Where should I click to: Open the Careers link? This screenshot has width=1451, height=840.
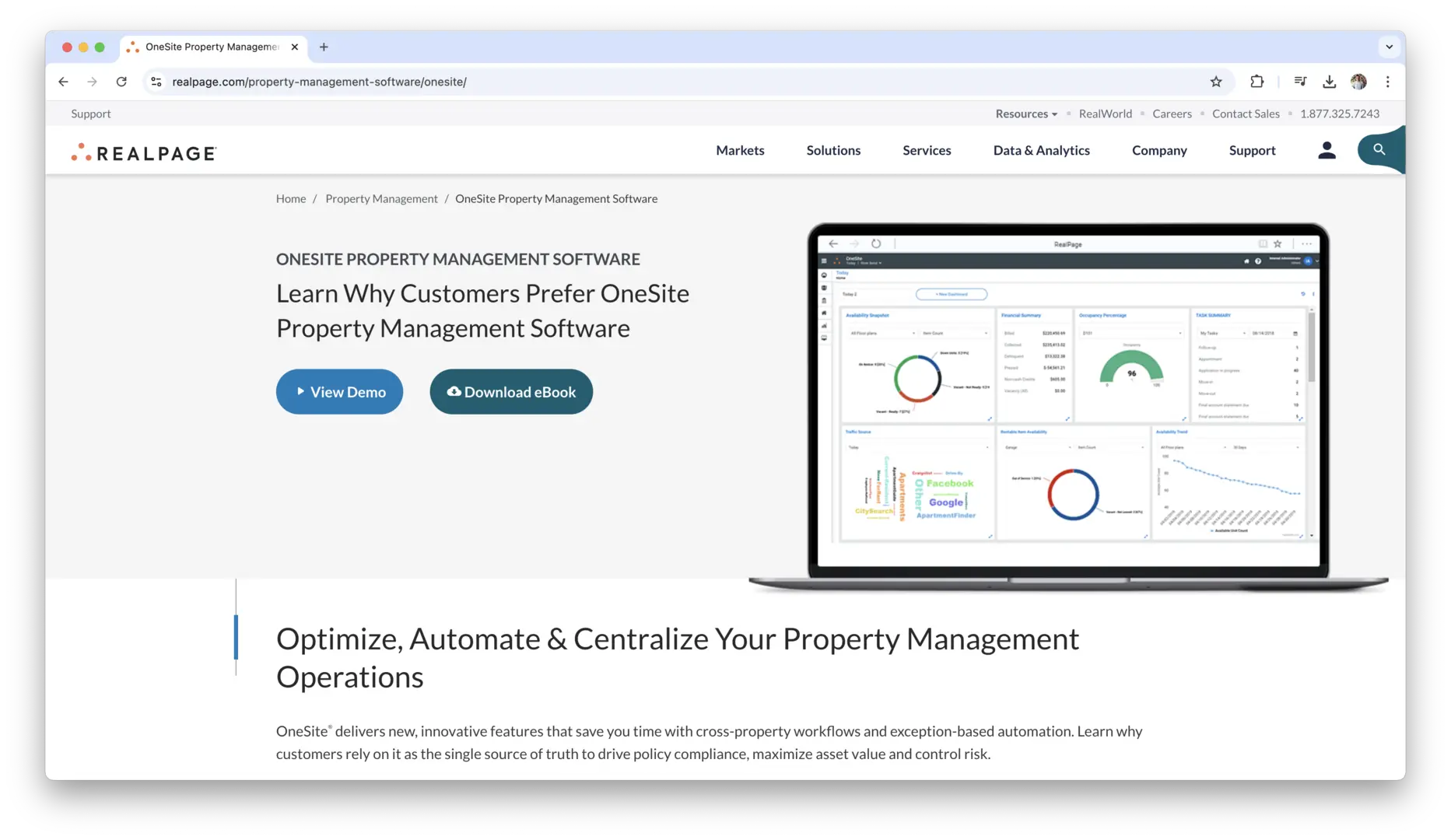coord(1172,114)
